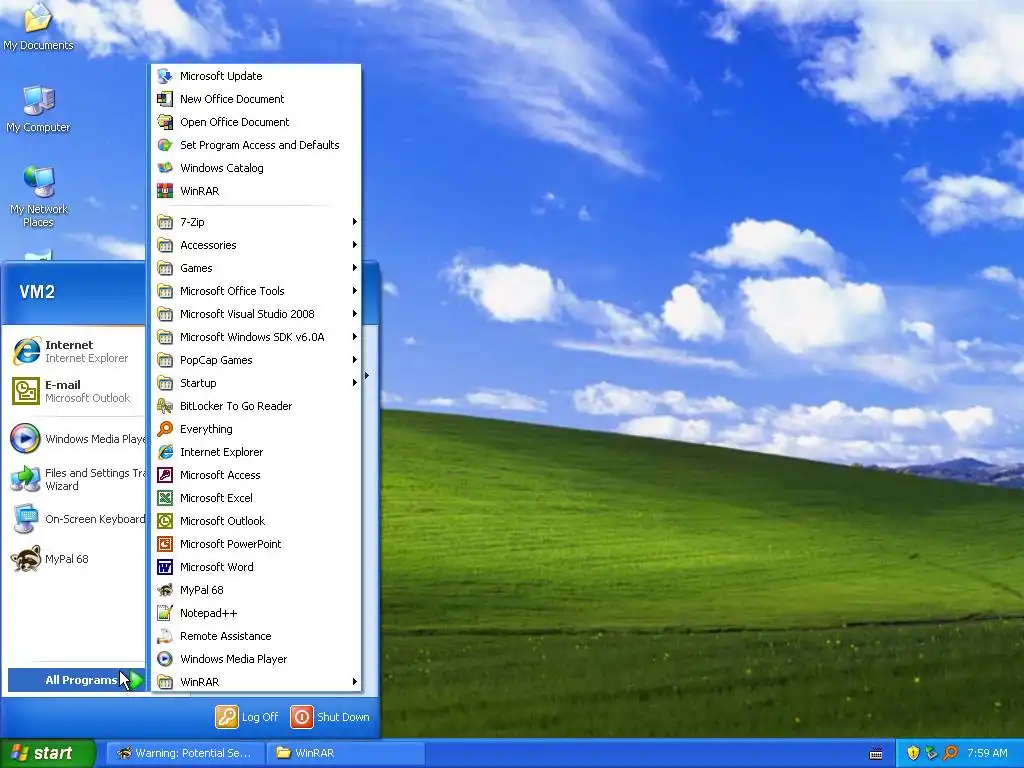Screen dimensions: 1024x768
Task: Click the BitLocker To Go Reader icon
Action: point(165,406)
